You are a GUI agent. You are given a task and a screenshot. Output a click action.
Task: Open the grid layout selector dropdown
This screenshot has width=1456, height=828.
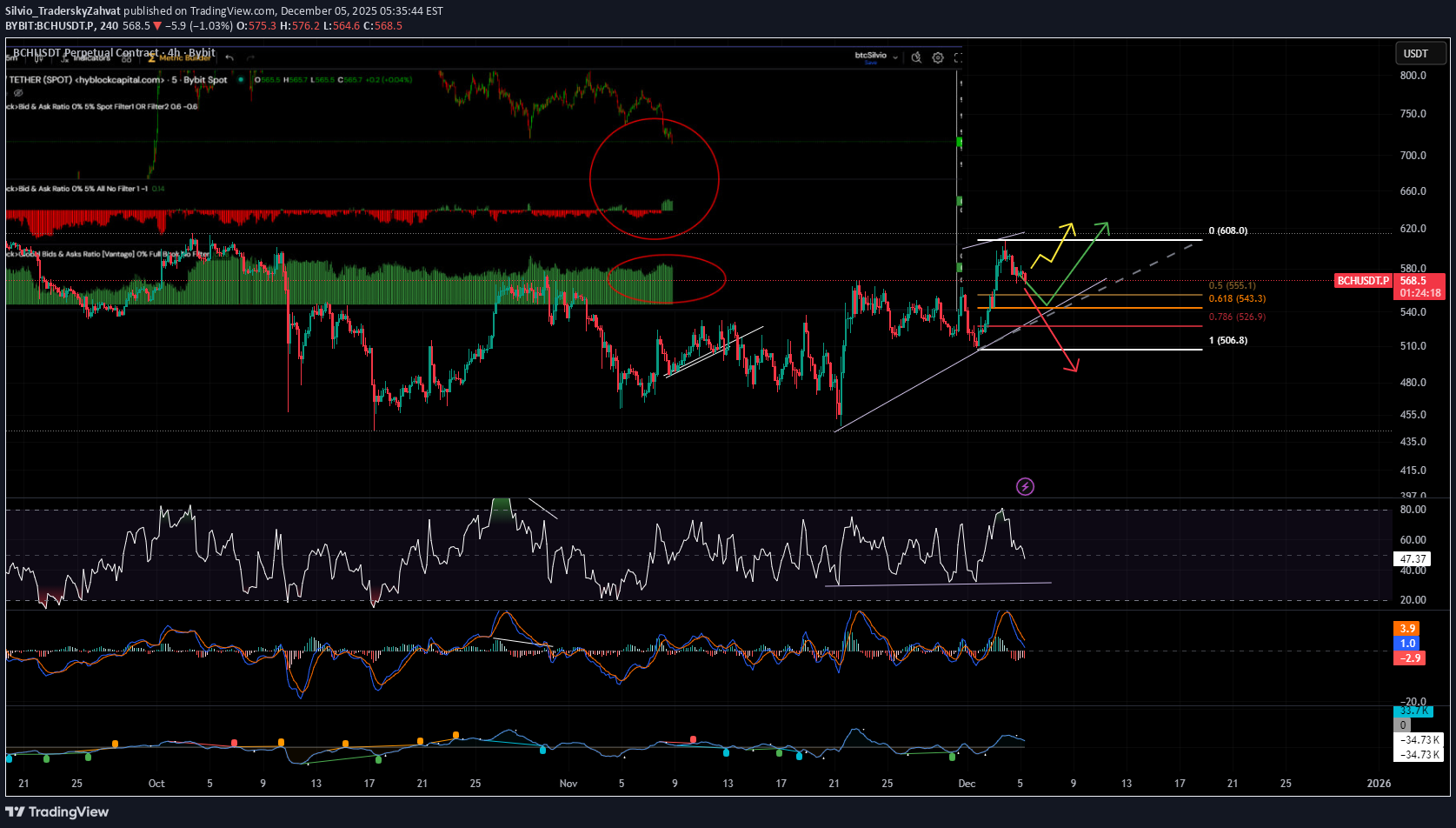pyautogui.click(x=127, y=57)
